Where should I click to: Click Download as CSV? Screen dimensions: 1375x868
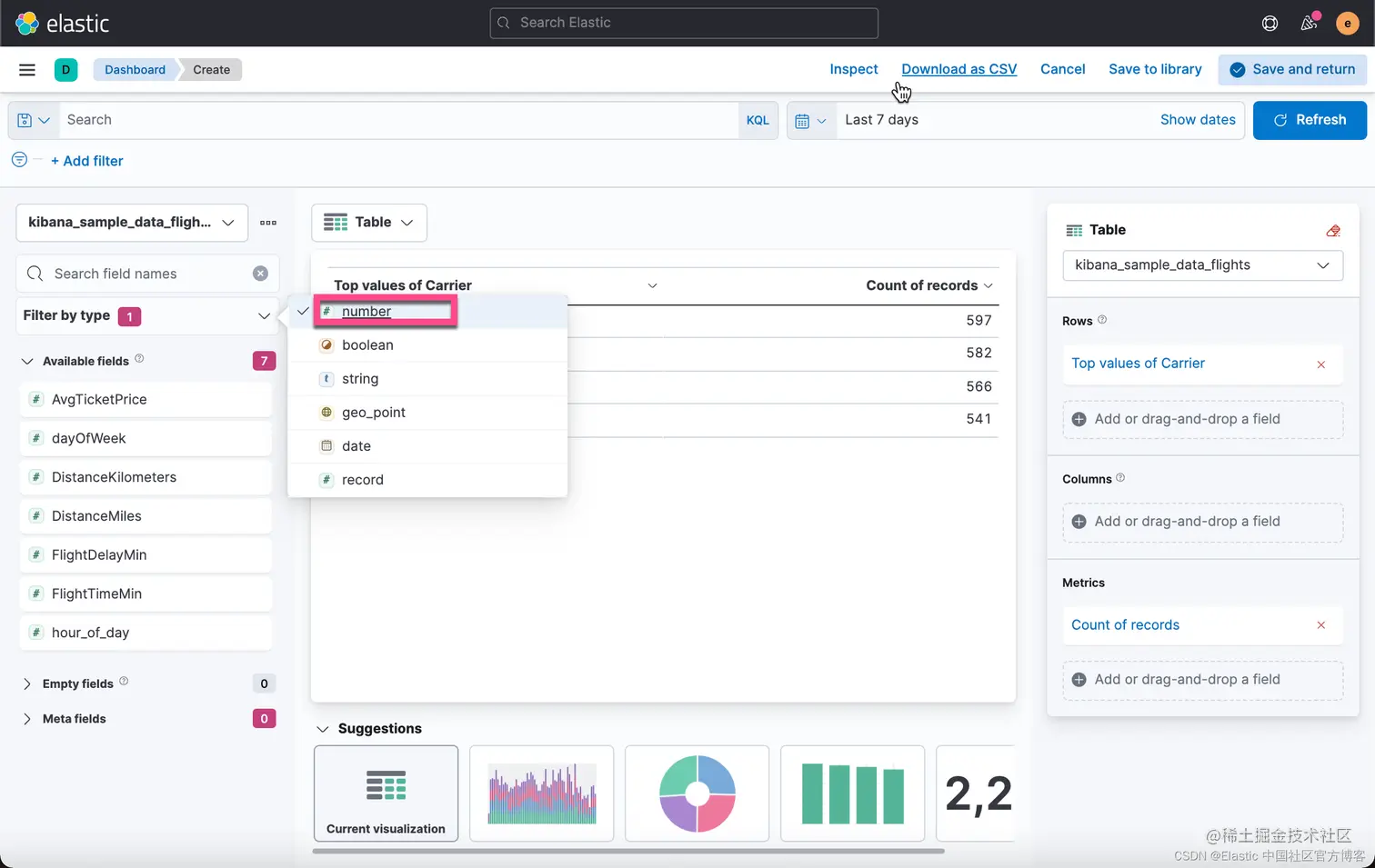point(959,69)
